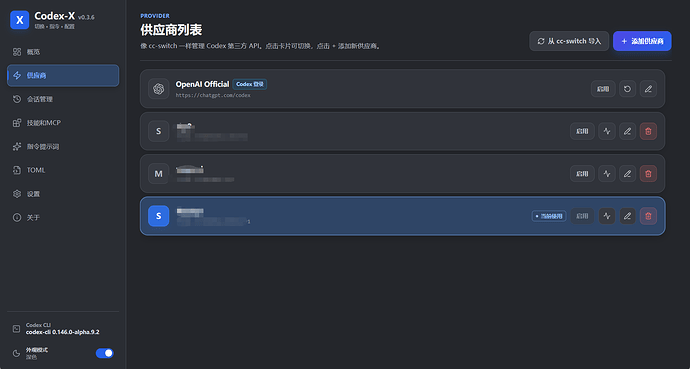690x369 pixels.
Task: Click the Codex CLI terminal icon
Action: pos(16,329)
